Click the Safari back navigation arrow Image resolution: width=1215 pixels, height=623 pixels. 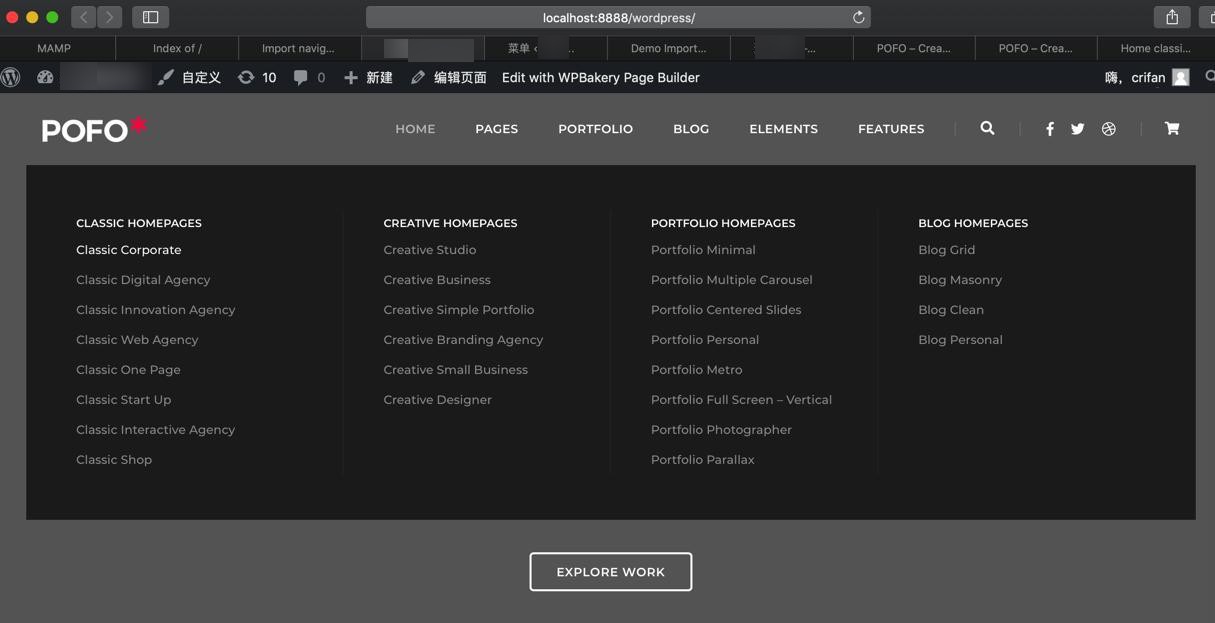pyautogui.click(x=84, y=17)
